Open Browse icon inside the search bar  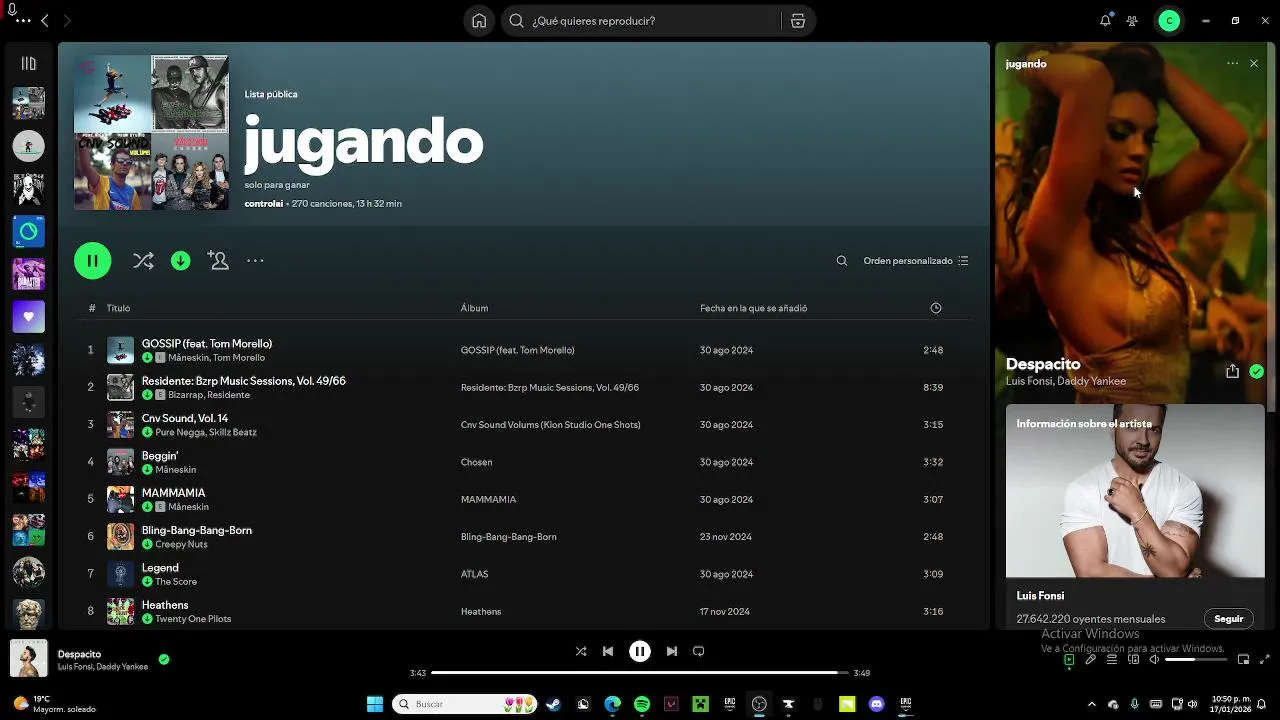point(797,21)
